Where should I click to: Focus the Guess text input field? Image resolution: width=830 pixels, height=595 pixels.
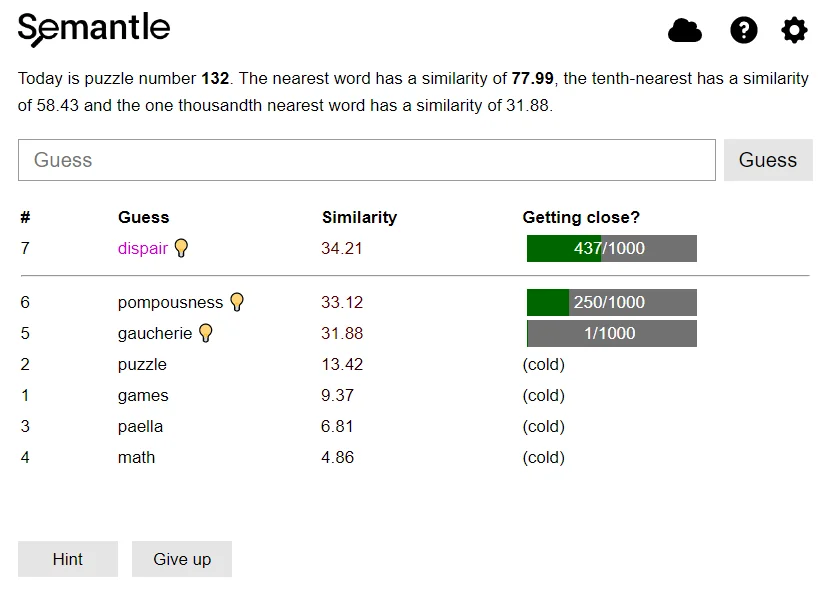click(367, 160)
